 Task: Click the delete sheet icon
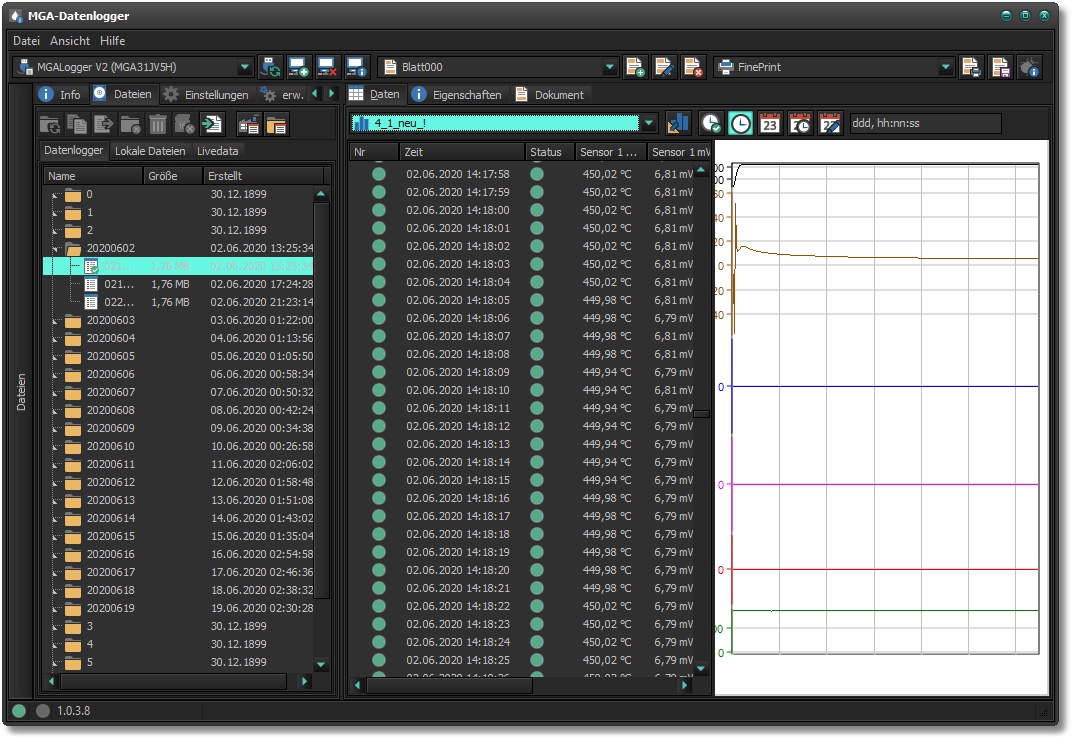693,67
